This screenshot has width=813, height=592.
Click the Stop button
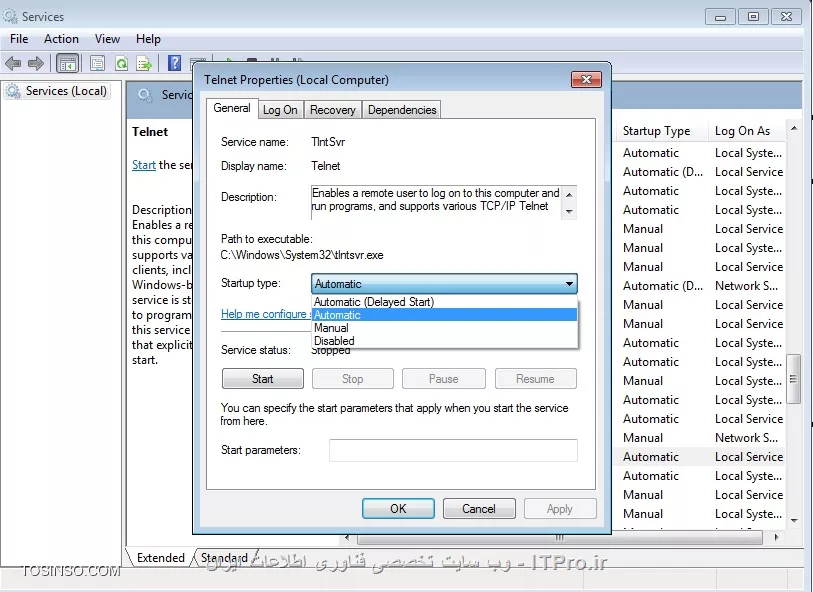click(x=353, y=379)
